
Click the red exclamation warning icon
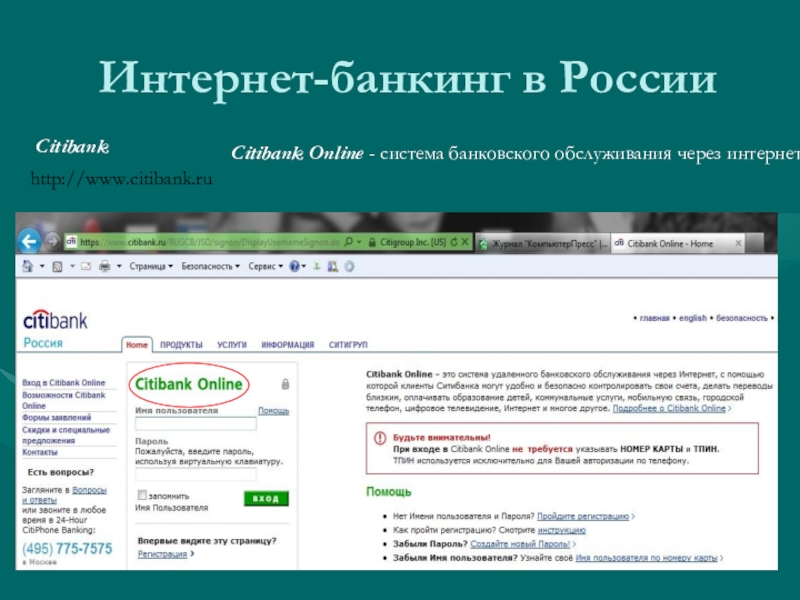tap(380, 438)
